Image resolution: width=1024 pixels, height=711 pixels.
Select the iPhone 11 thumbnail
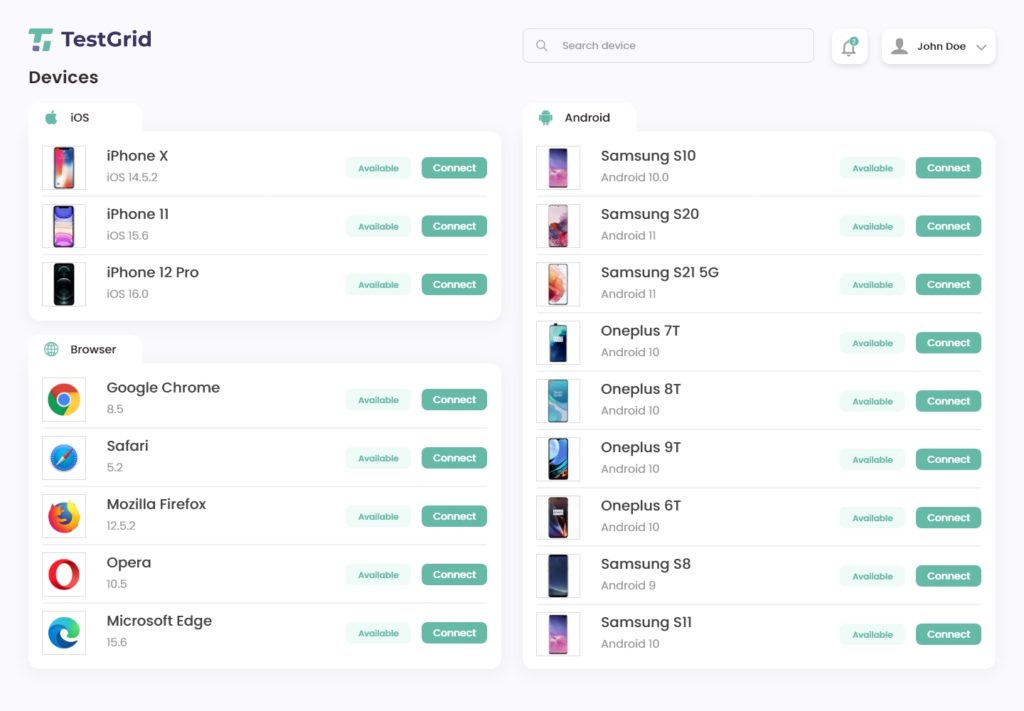tap(64, 226)
